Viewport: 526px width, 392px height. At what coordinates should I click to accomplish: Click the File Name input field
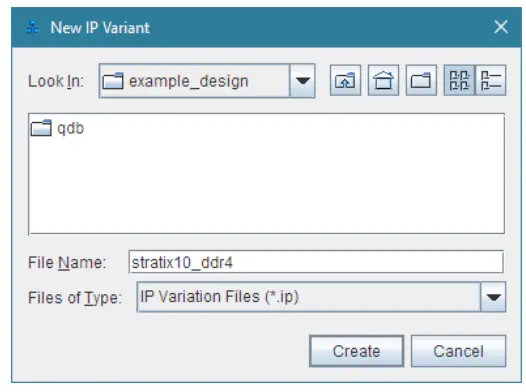click(x=316, y=262)
